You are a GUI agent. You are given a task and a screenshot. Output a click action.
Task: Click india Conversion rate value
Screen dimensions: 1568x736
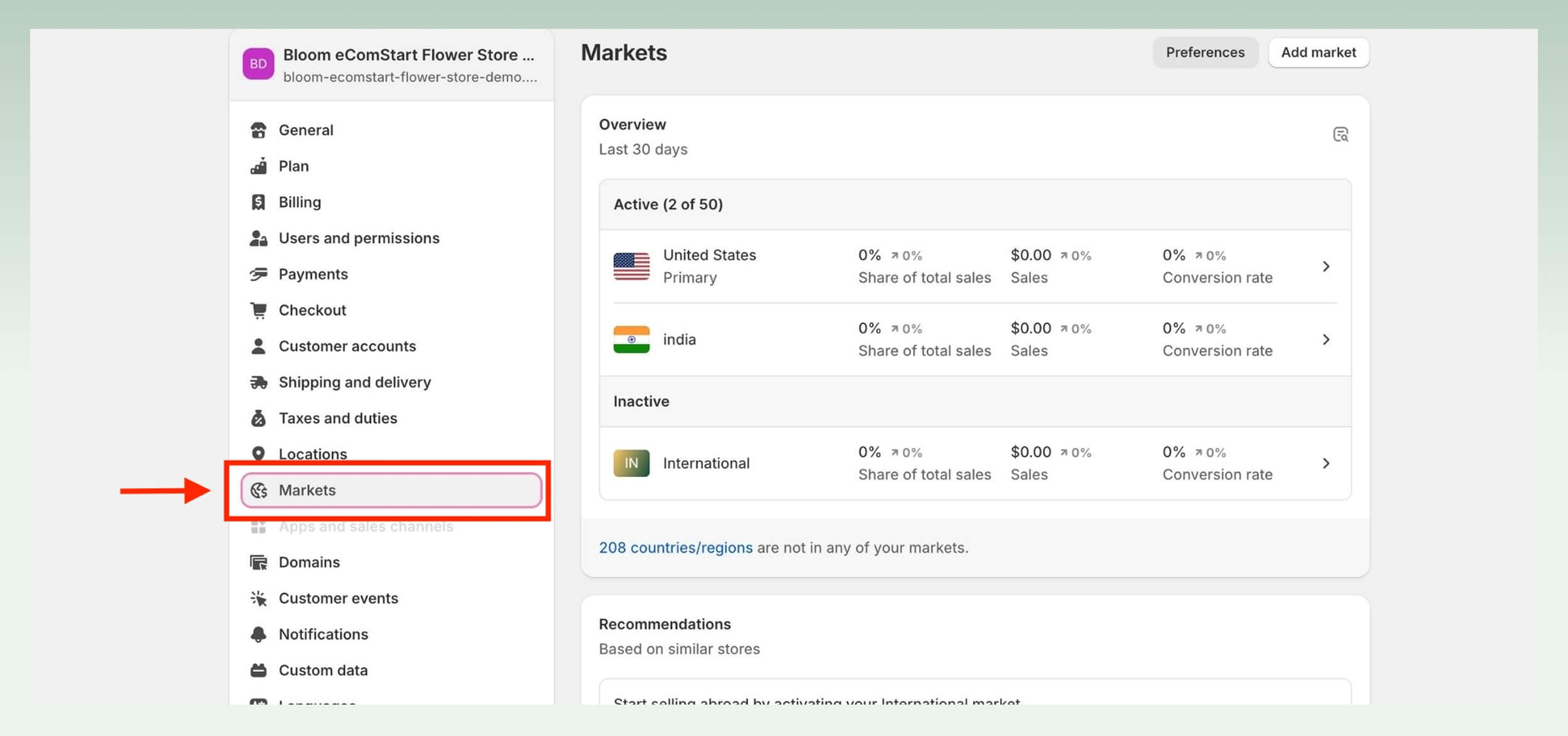click(x=1173, y=328)
